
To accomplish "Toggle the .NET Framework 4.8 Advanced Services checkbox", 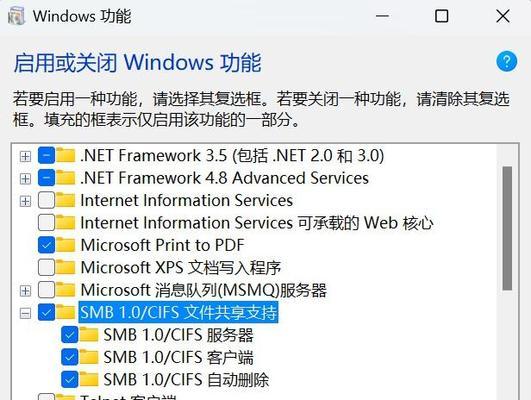I will pyautogui.click(x=46, y=178).
